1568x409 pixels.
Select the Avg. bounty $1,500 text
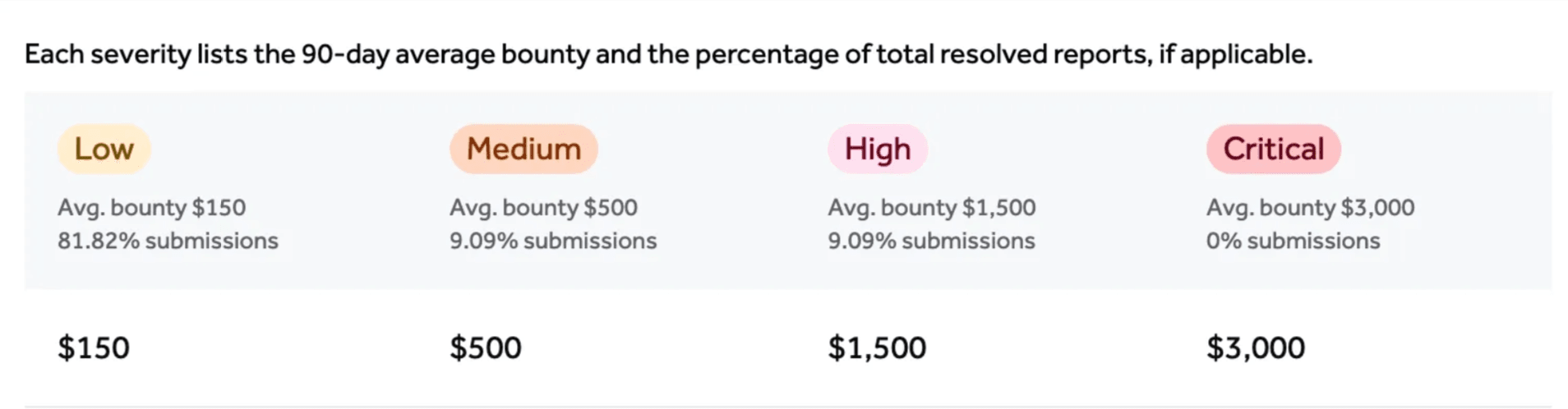pos(931,208)
